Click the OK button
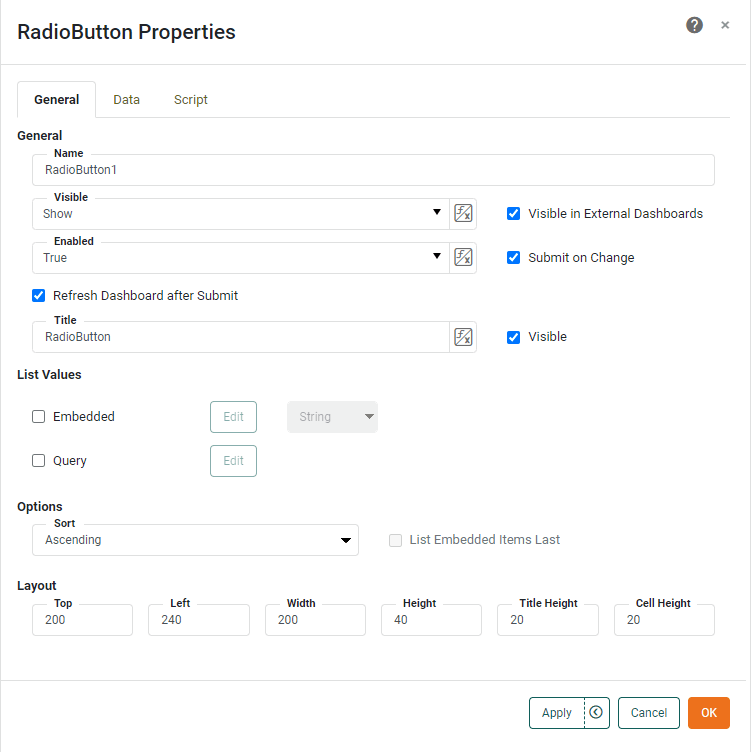751x752 pixels. click(708, 713)
